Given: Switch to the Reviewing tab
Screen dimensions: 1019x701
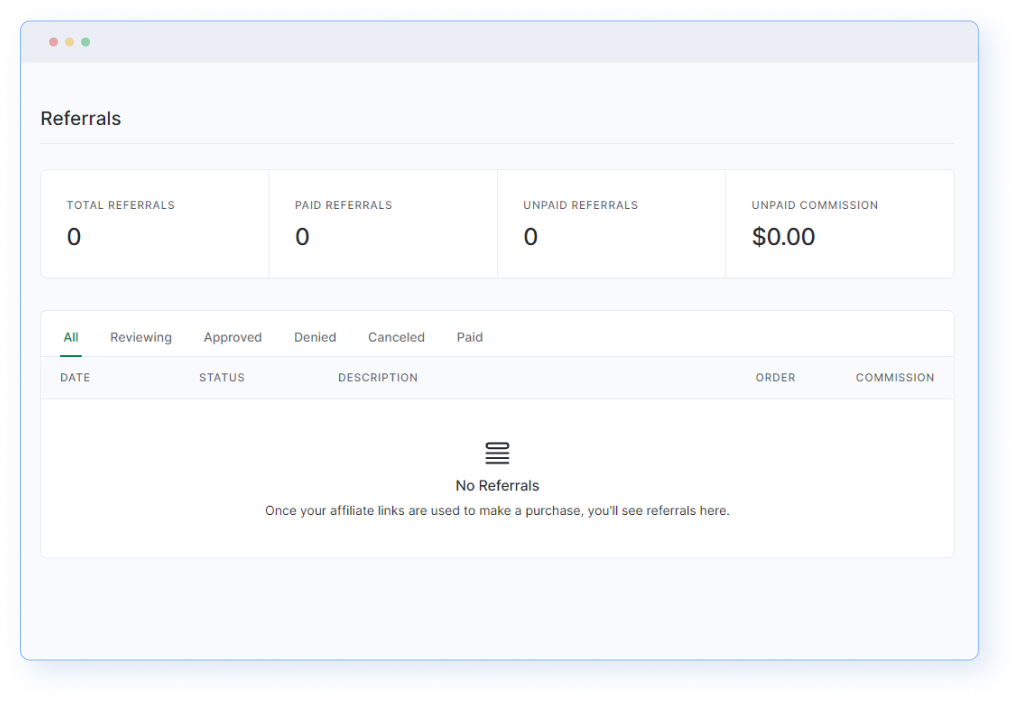Looking at the screenshot, I should [141, 337].
